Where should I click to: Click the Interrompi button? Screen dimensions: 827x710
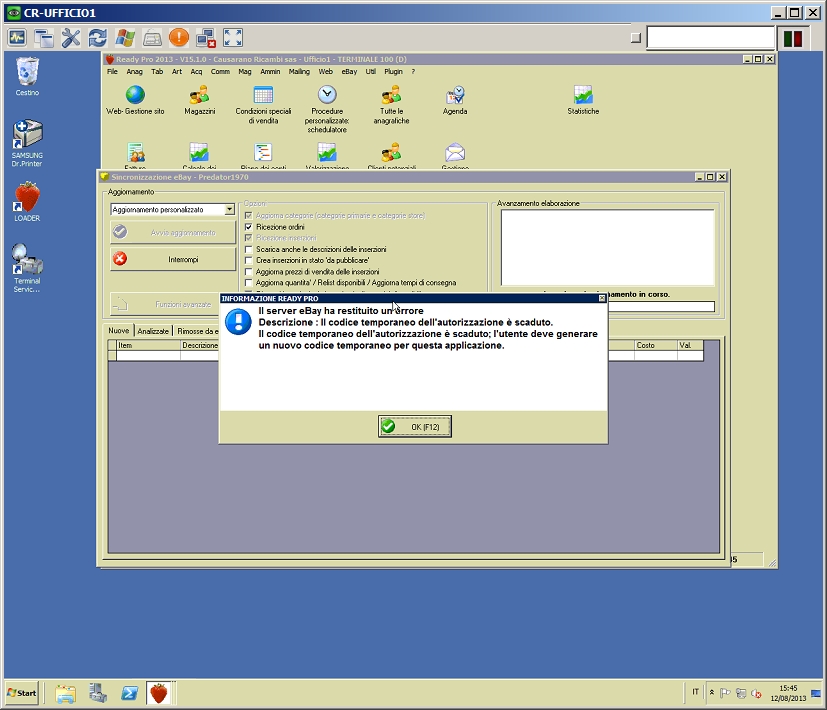(x=173, y=259)
